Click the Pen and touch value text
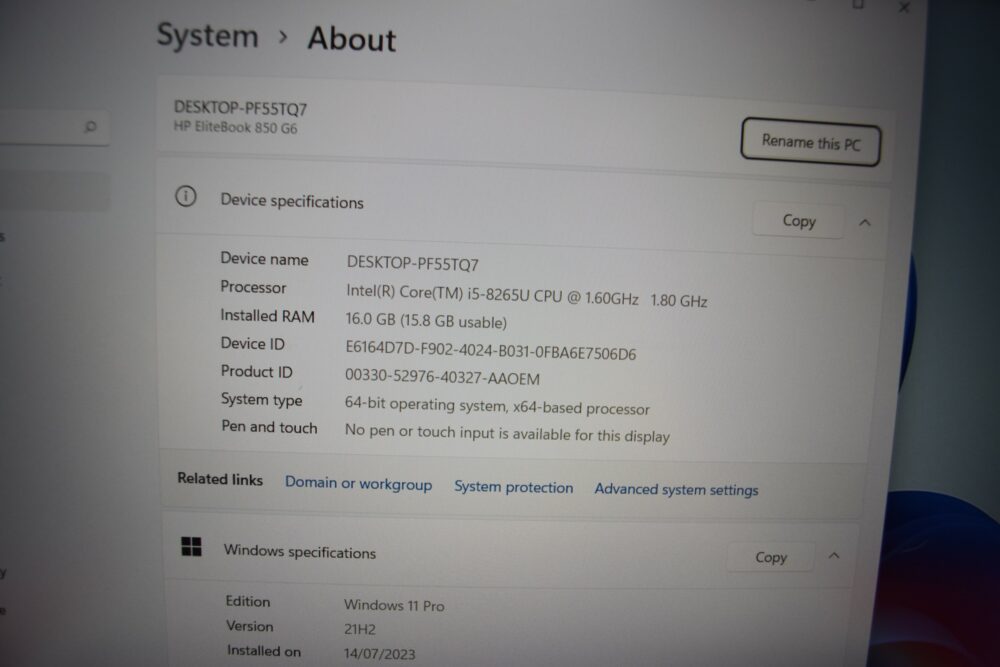 coord(508,433)
